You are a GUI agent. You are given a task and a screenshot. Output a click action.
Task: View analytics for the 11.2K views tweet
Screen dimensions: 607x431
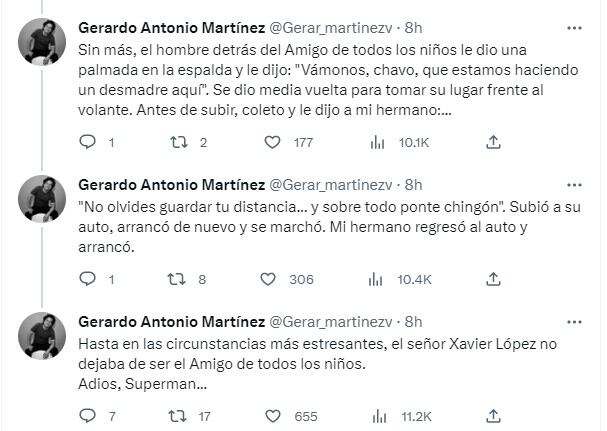(378, 416)
